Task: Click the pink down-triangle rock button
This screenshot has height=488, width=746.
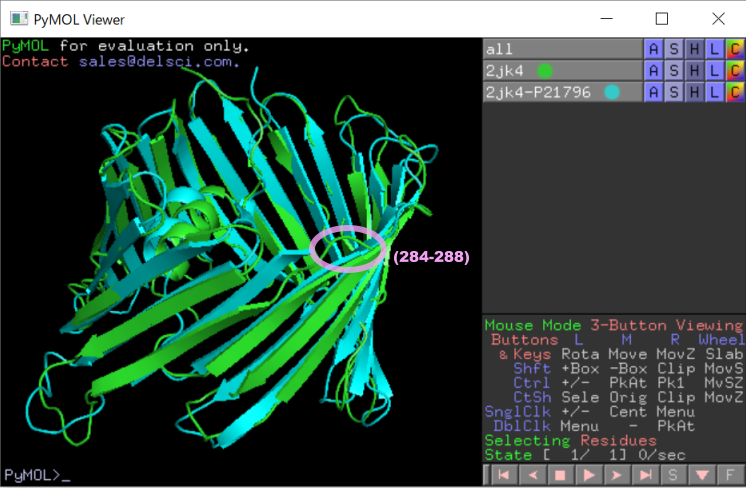Action: 703,475
